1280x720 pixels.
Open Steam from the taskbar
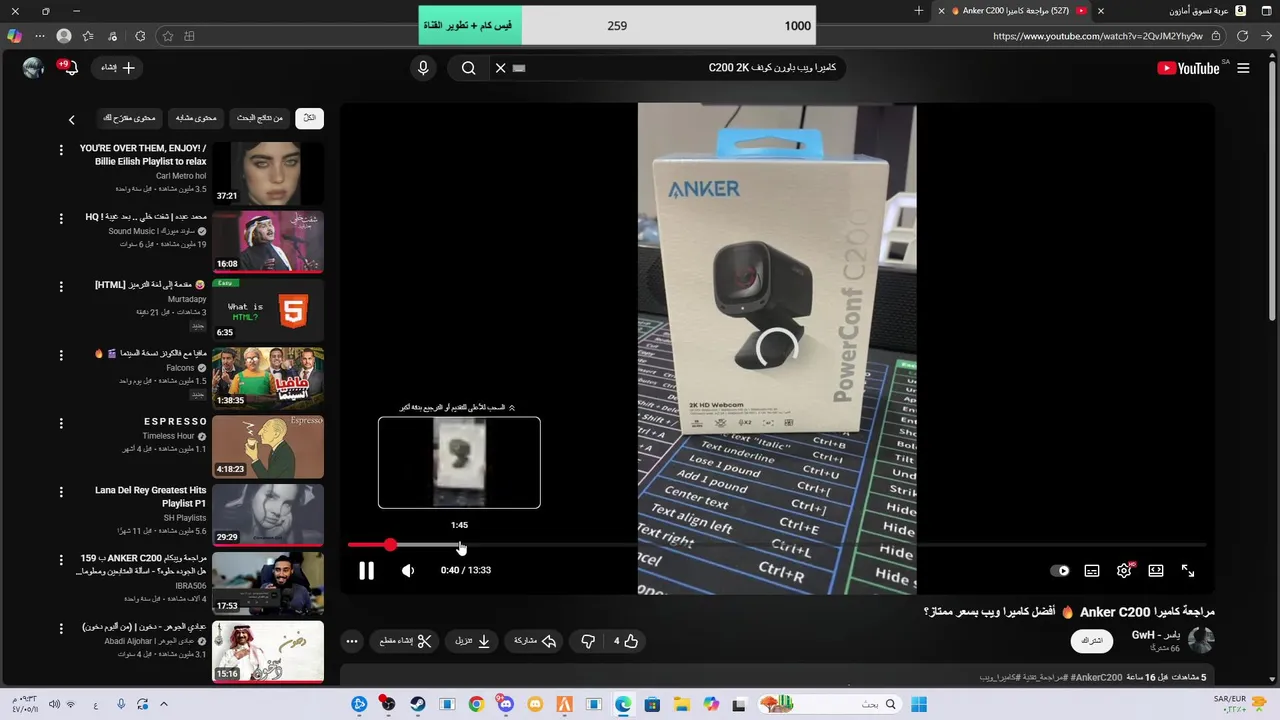pyautogui.click(x=417, y=704)
